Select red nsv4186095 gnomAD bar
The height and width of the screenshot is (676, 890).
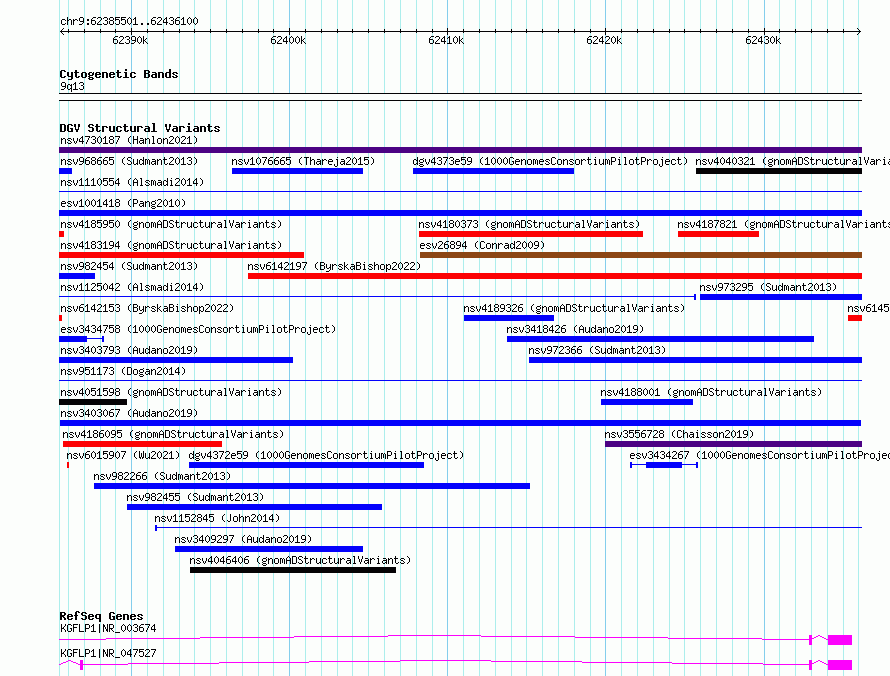pos(142,444)
